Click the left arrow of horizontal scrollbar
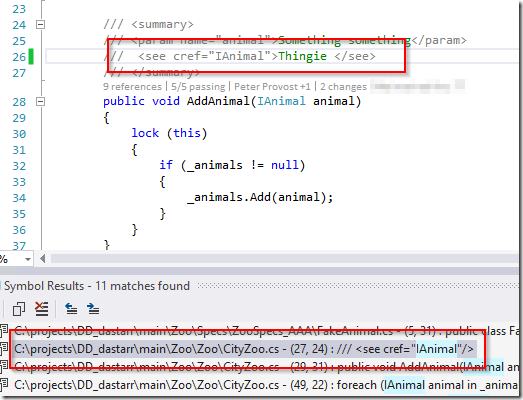Image resolution: width=523 pixels, height=400 pixels. click(43, 259)
